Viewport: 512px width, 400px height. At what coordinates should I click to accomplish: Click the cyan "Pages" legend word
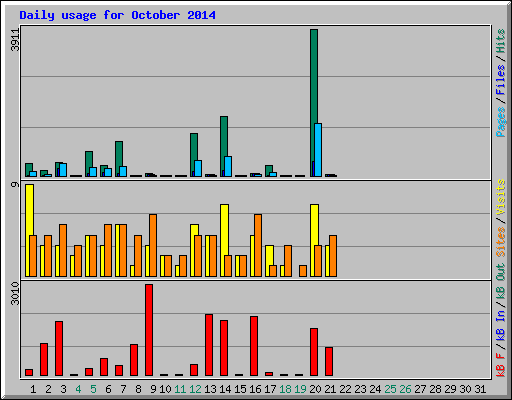pos(500,122)
